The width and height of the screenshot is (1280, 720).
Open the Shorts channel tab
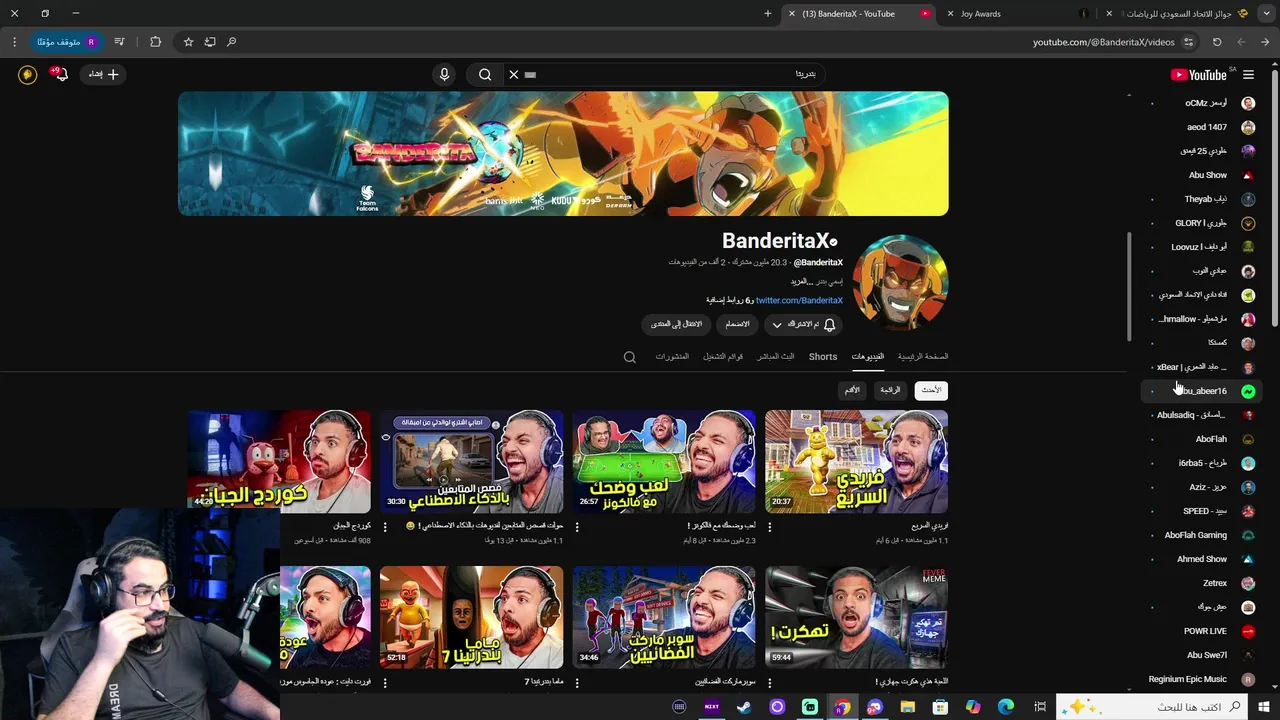(823, 356)
